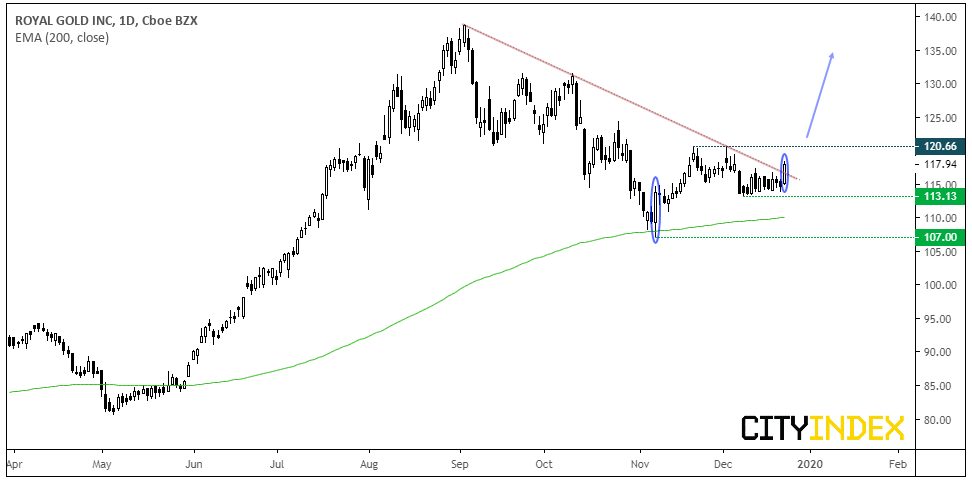Viewport: 972px width, 483px height.
Task: Click the 110.00 price axis value
Action: click(x=939, y=218)
